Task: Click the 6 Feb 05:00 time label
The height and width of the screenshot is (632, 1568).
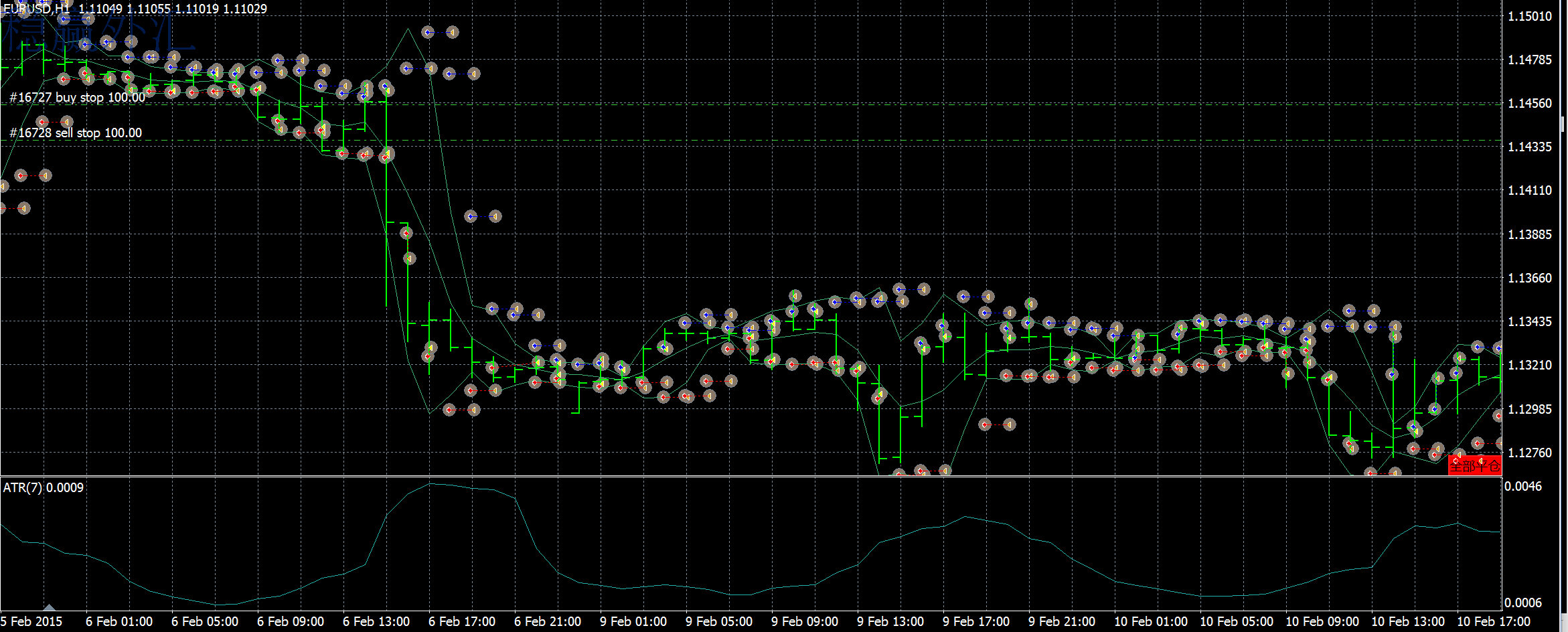Action: pos(205,621)
